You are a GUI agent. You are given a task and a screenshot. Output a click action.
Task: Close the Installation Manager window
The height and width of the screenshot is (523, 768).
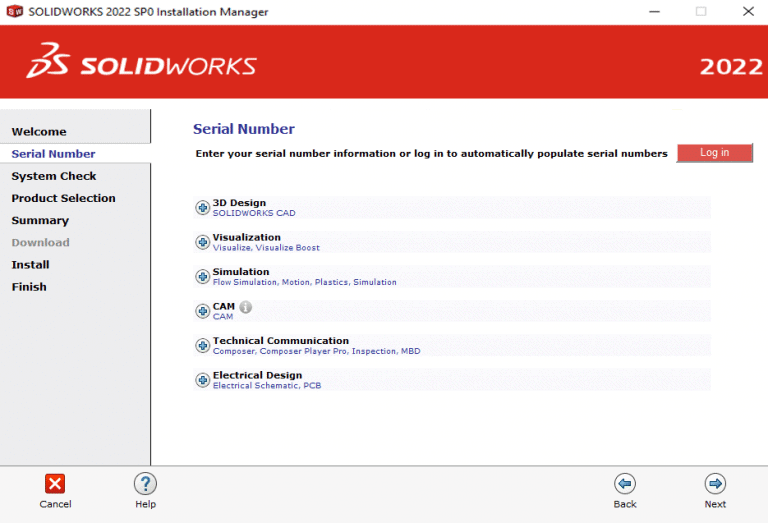click(748, 11)
